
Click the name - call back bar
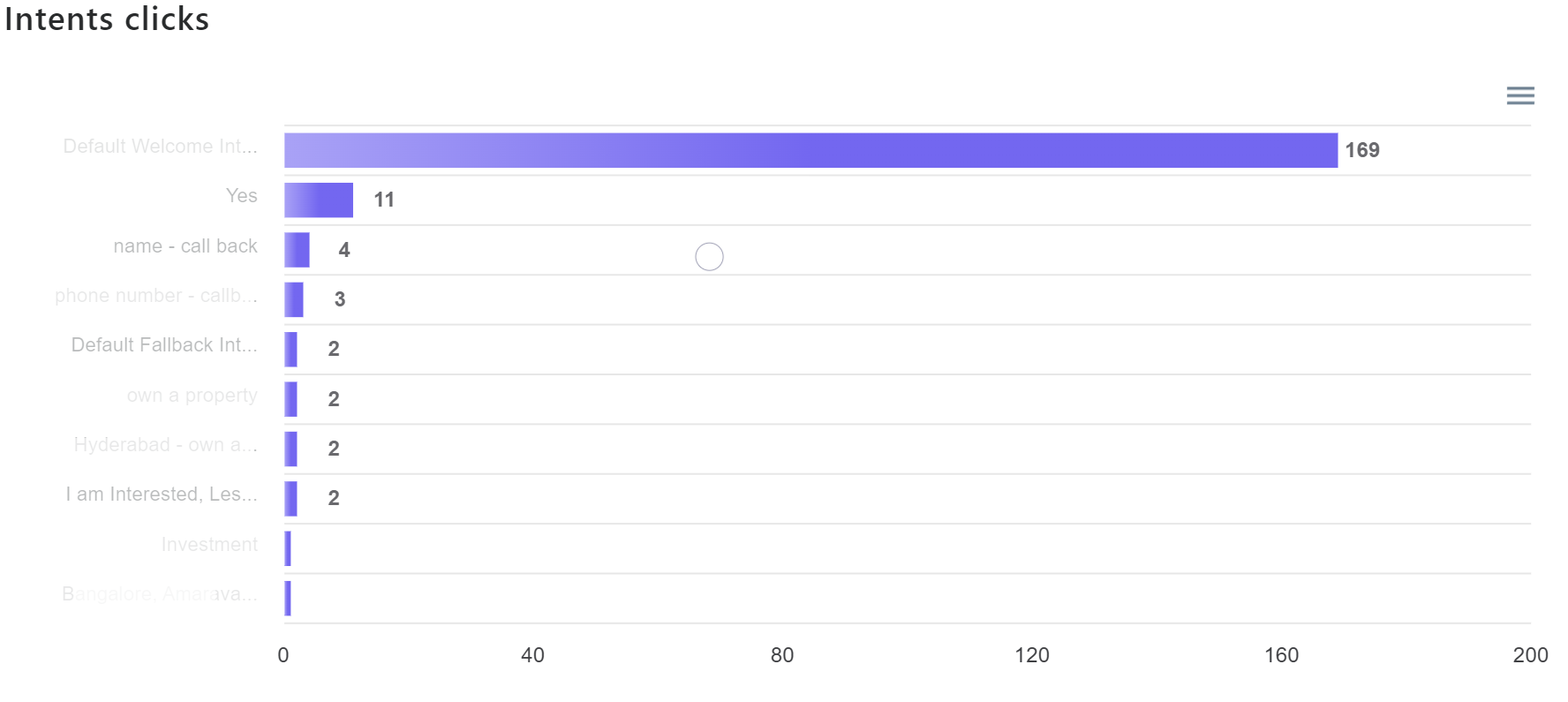[297, 250]
